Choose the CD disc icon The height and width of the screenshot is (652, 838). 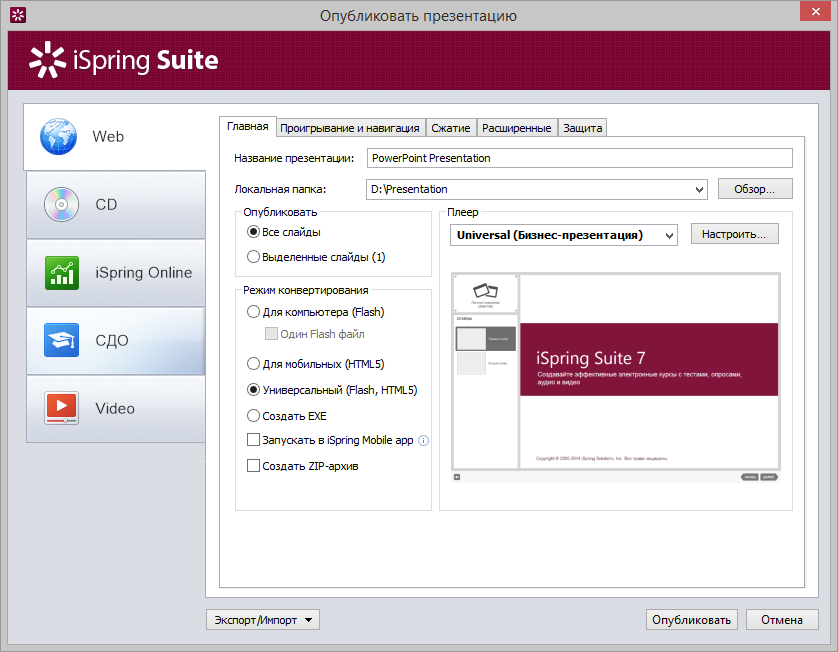click(61, 205)
